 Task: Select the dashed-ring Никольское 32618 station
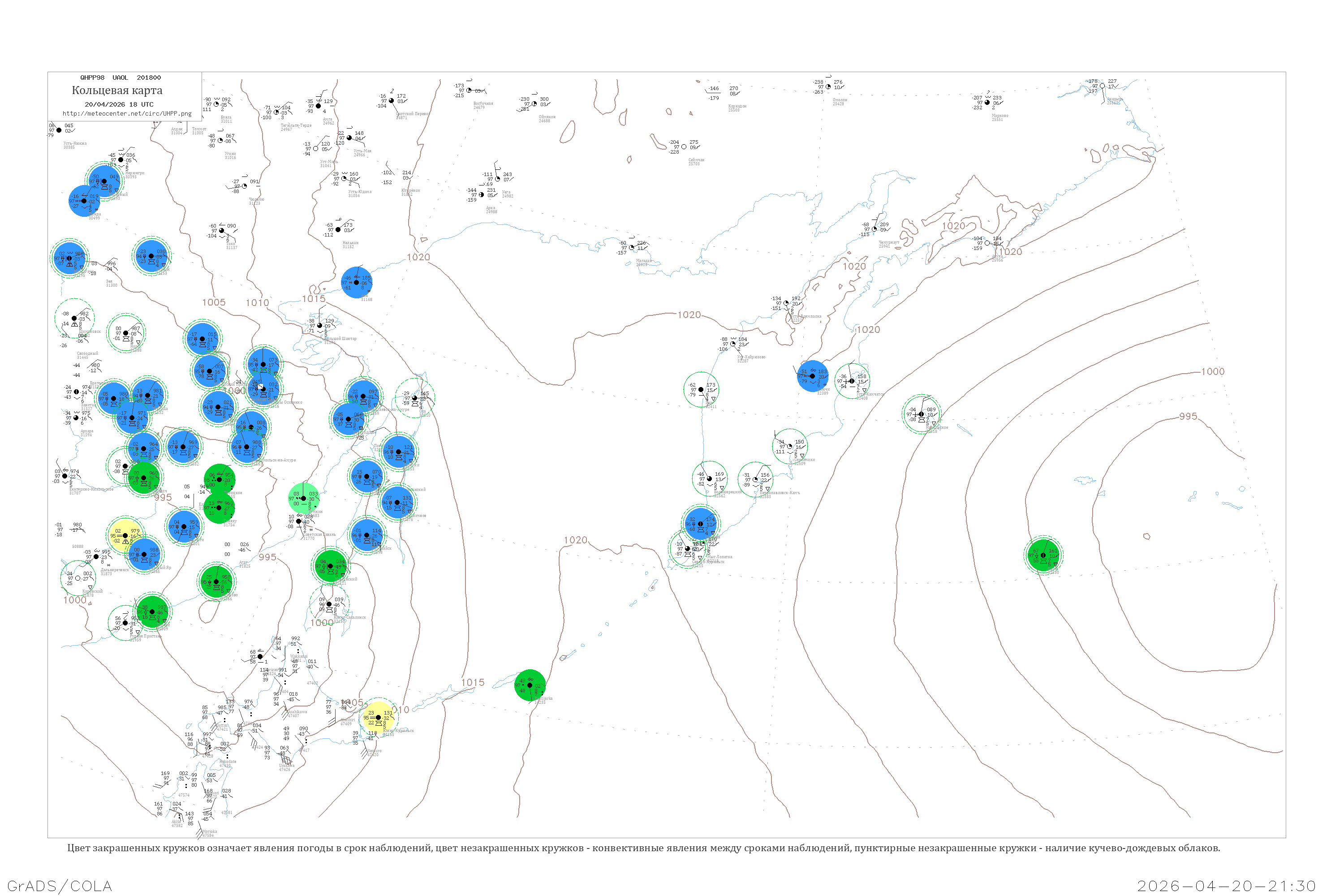click(x=921, y=414)
